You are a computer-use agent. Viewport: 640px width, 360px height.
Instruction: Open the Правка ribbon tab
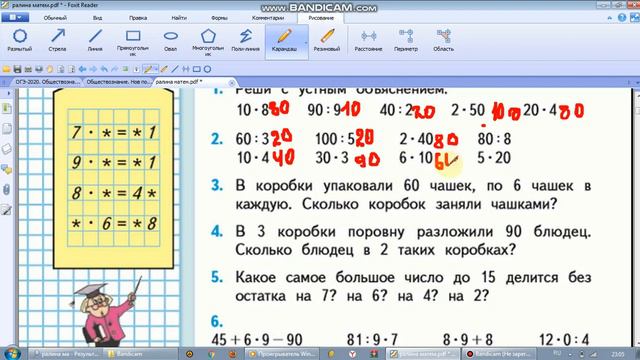click(x=138, y=18)
